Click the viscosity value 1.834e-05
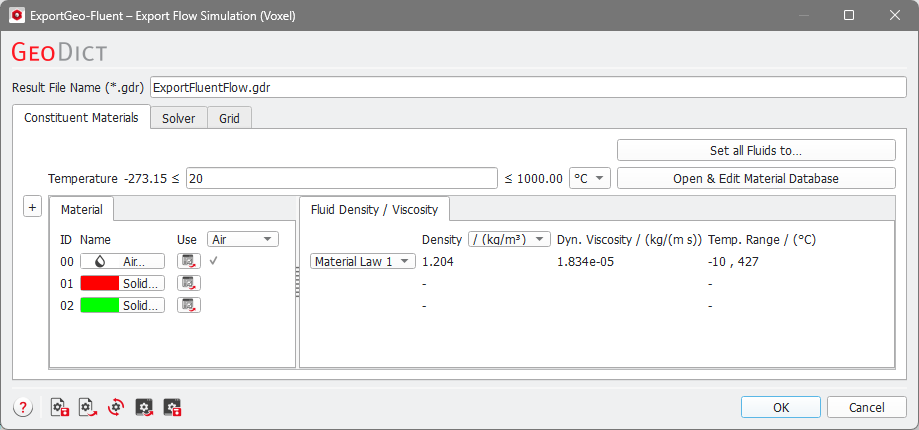Image resolution: width=919 pixels, height=430 pixels. (585, 262)
